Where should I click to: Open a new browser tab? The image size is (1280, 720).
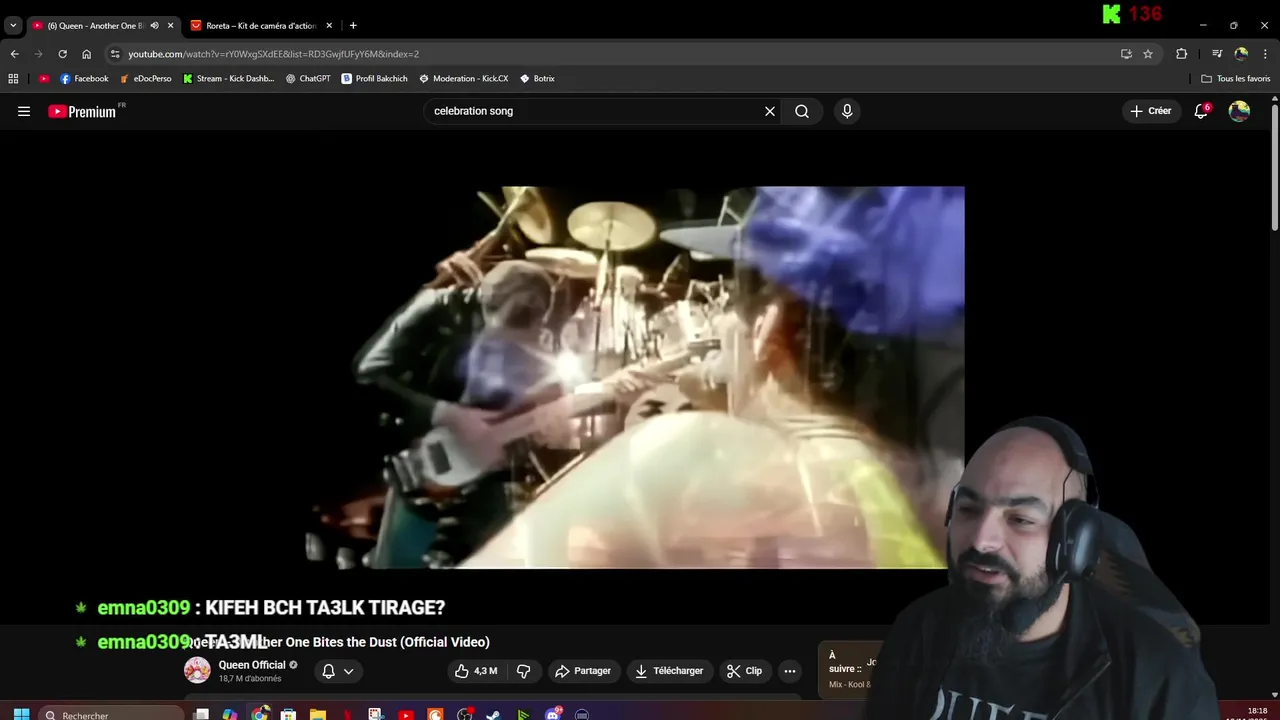coord(353,25)
